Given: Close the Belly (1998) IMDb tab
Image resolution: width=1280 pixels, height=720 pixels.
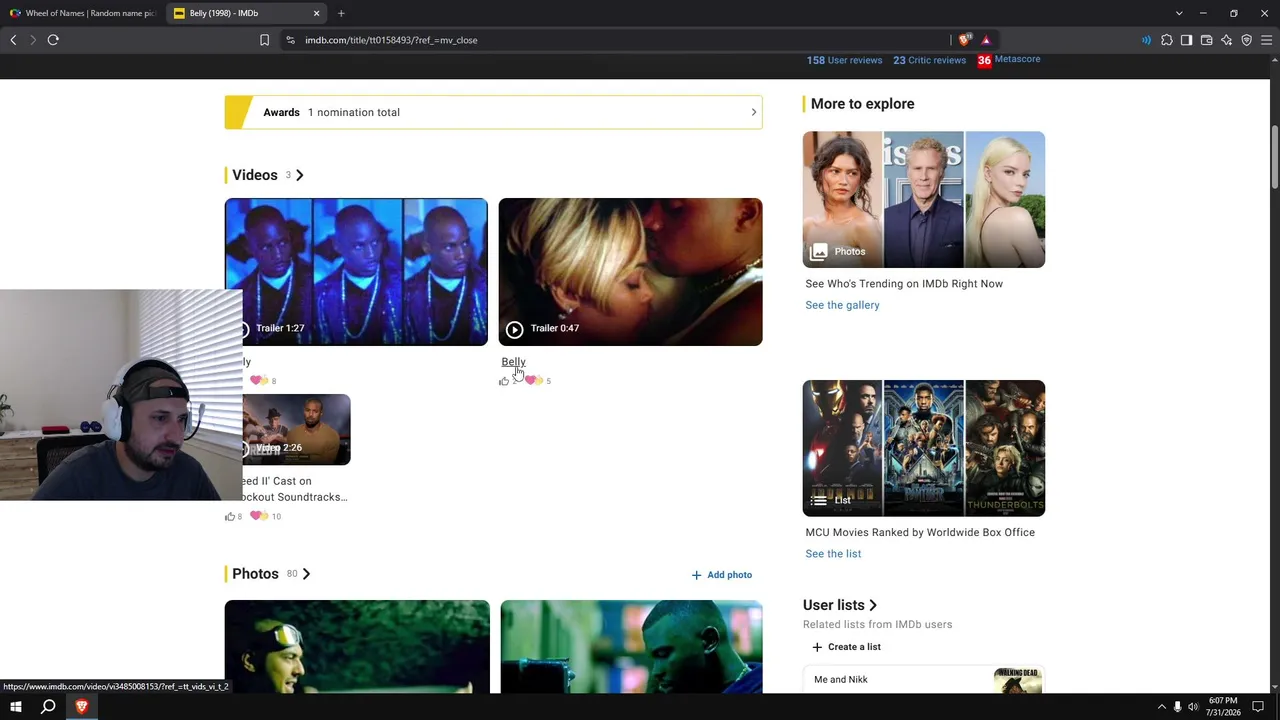Looking at the screenshot, I should 317,13.
